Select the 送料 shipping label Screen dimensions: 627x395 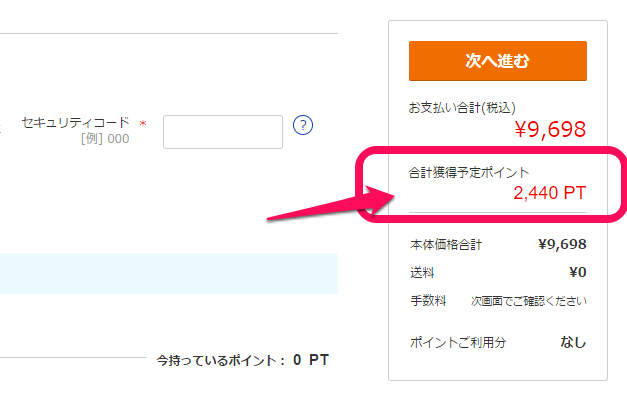tap(422, 272)
